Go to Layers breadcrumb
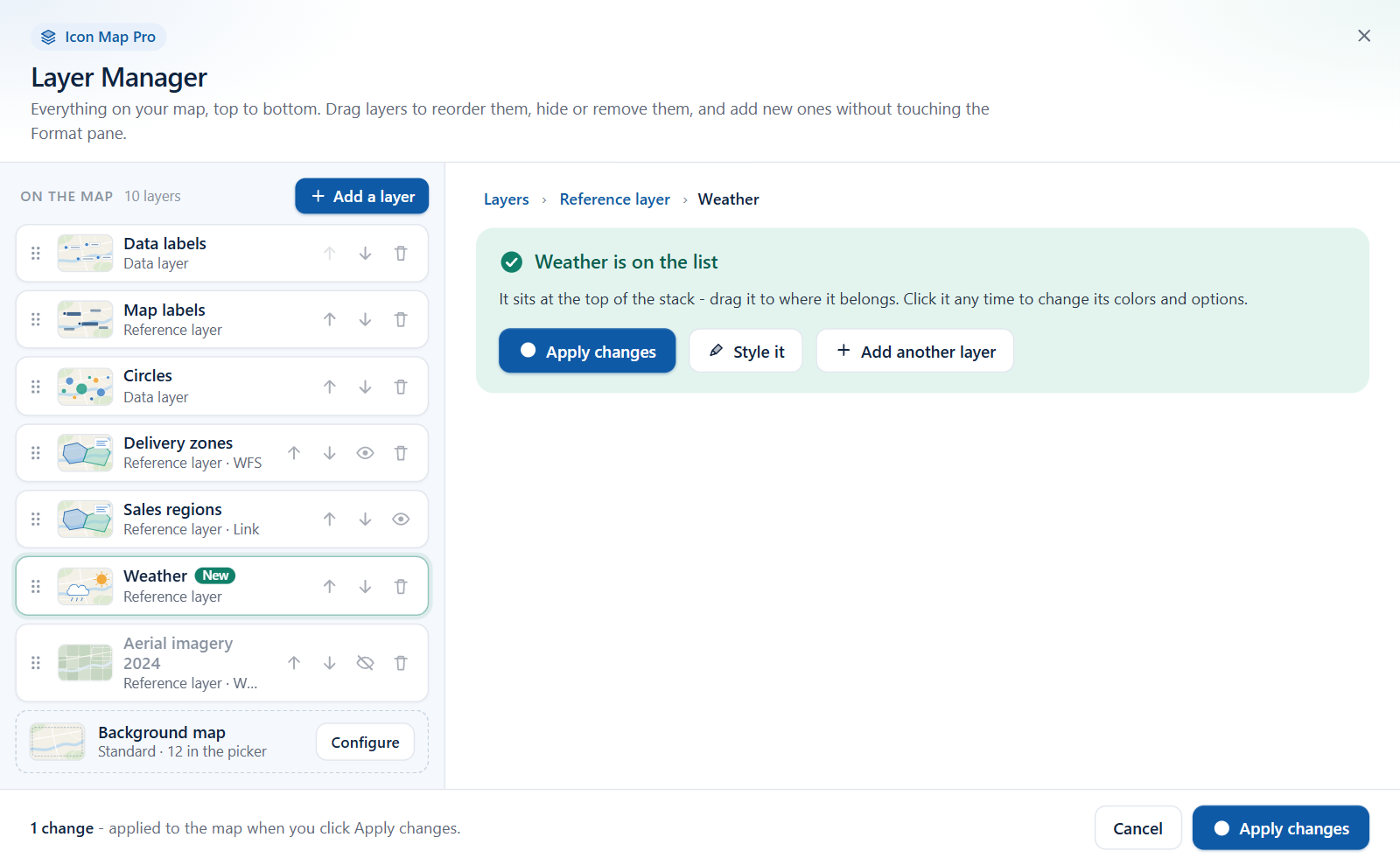Screen dimensions: 1400x865 pos(507,199)
